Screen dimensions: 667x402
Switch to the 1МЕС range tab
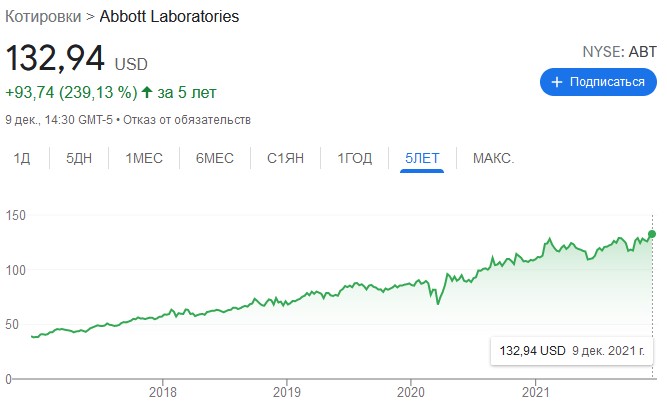click(x=144, y=158)
